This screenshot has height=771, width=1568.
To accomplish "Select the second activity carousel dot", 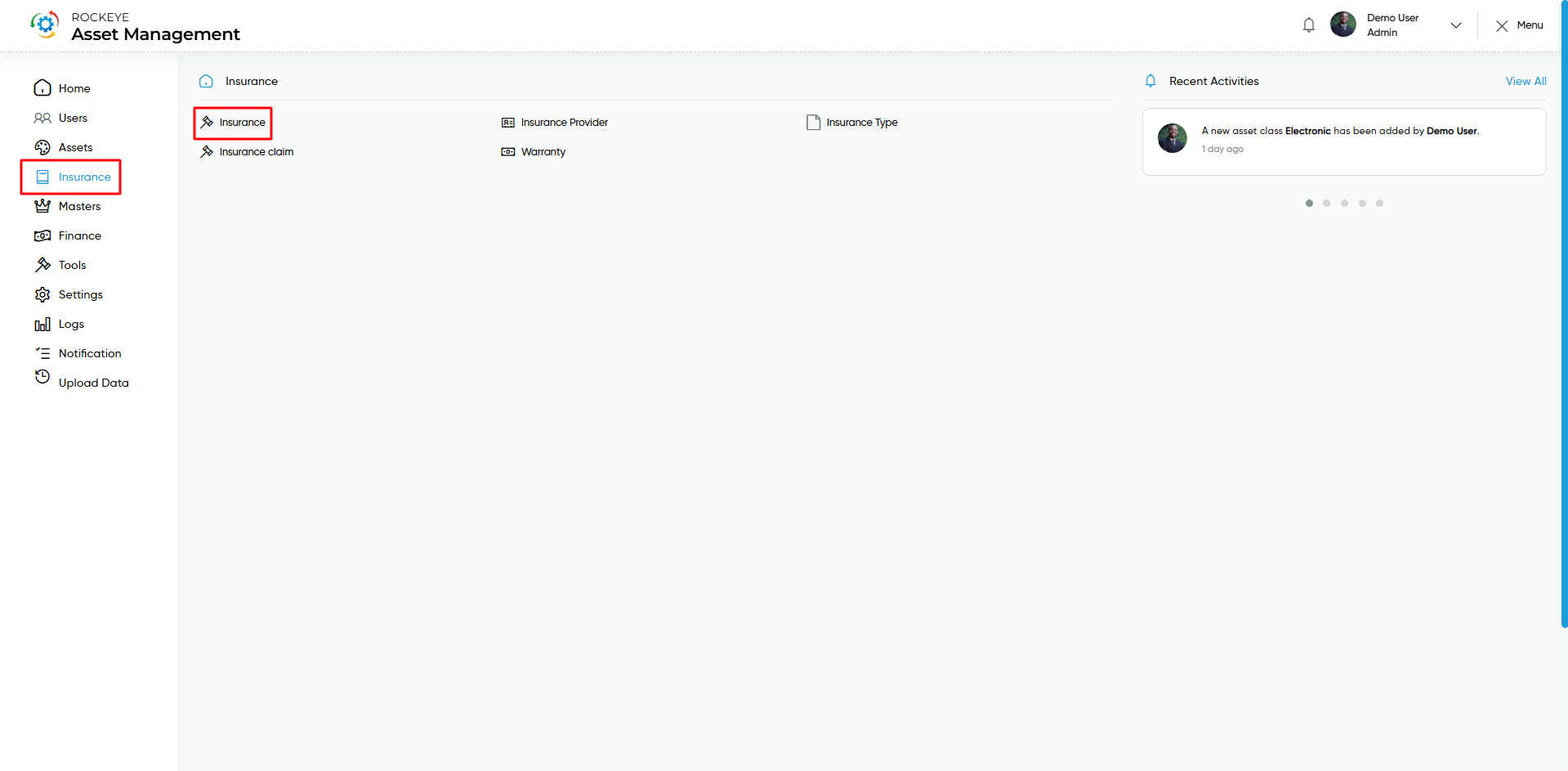I will 1326,203.
